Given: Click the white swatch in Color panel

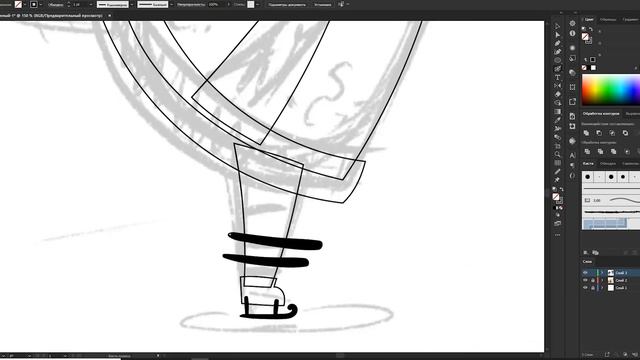Looking at the screenshot, I should [593, 68].
